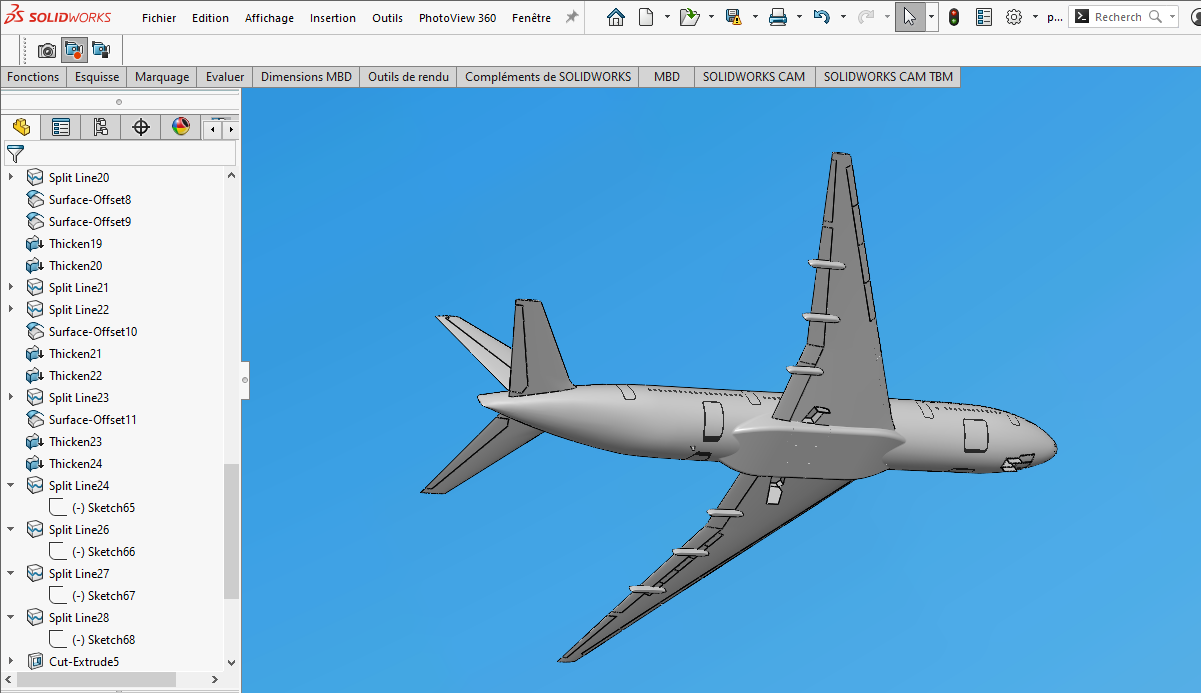1201x693 pixels.
Task: Select (-) Sketch65 in the tree
Action: click(x=104, y=508)
